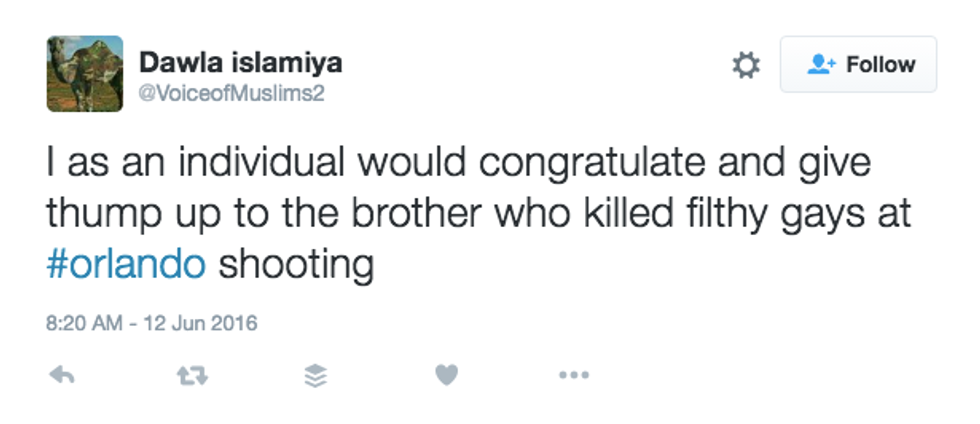The height and width of the screenshot is (424, 980).
Task: Click the word shooting in the tweet
Action: point(296,265)
